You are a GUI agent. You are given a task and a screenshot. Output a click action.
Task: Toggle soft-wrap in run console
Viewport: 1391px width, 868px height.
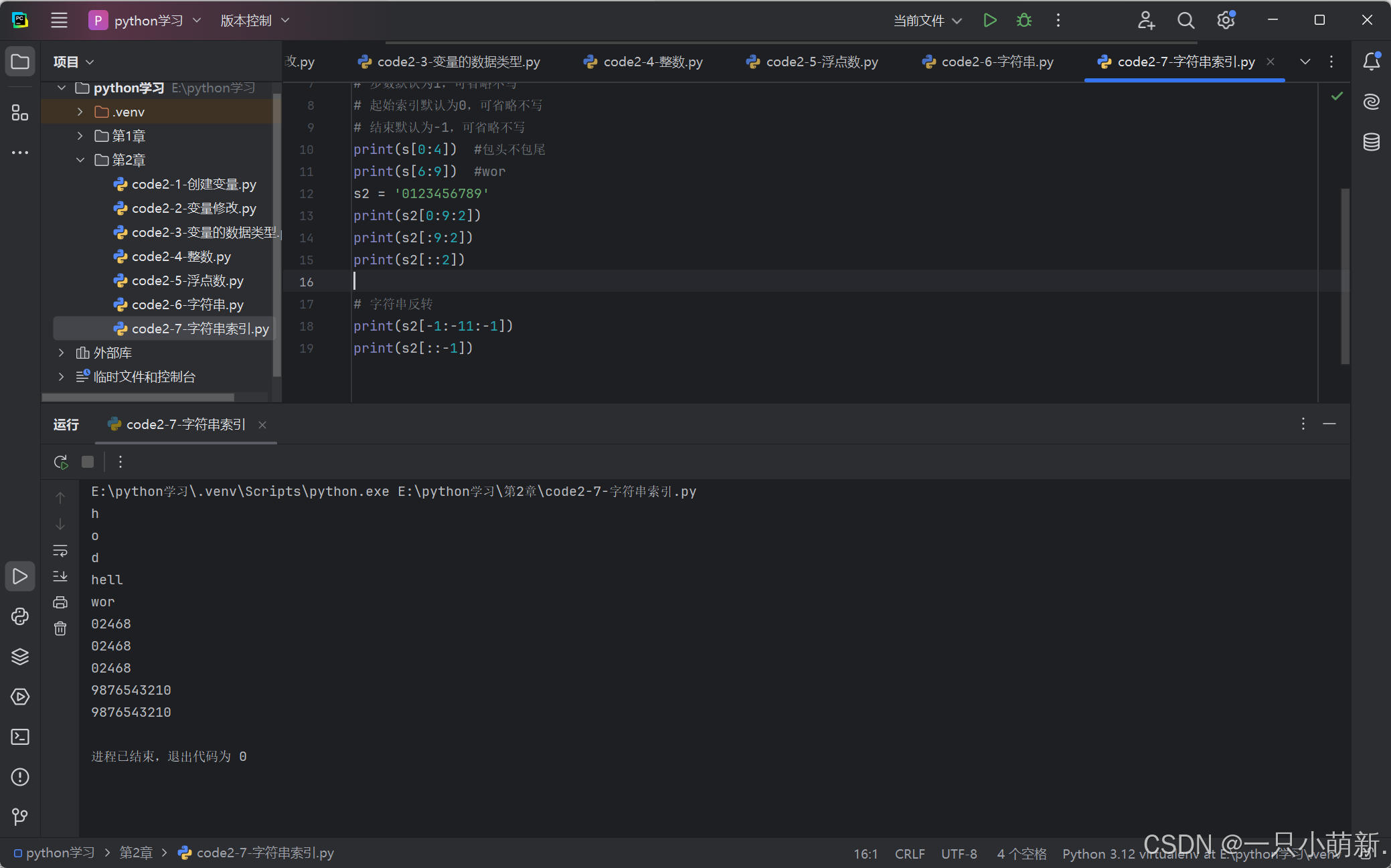[x=60, y=550]
